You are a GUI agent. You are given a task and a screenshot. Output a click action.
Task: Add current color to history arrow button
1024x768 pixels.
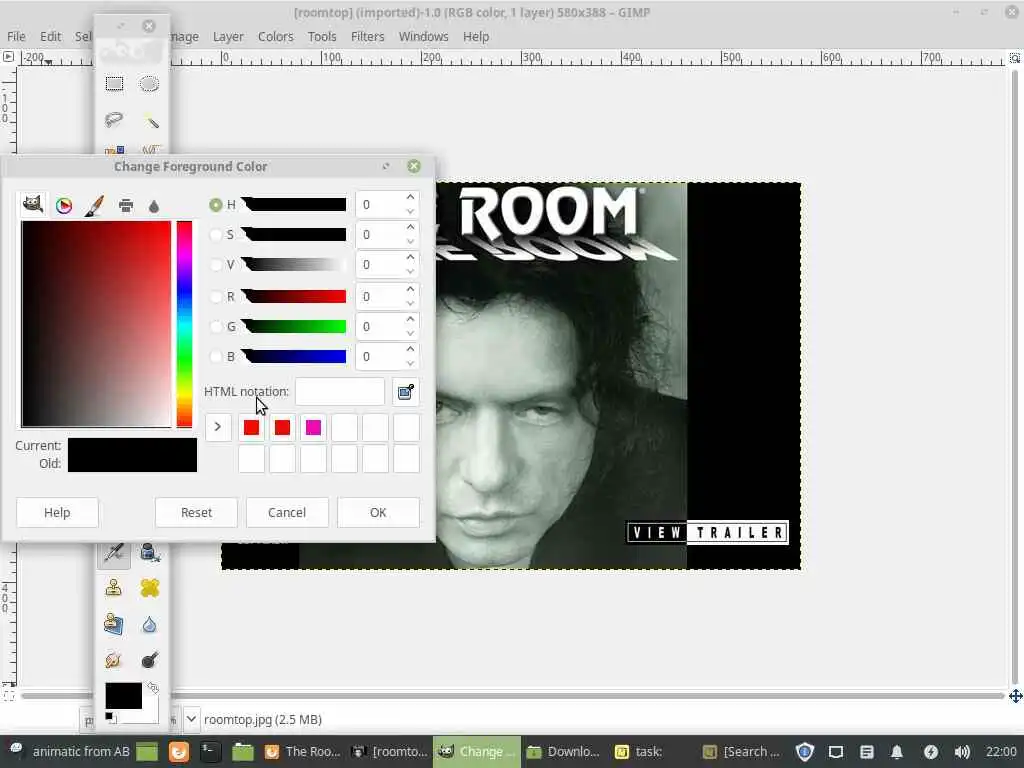tap(218, 427)
